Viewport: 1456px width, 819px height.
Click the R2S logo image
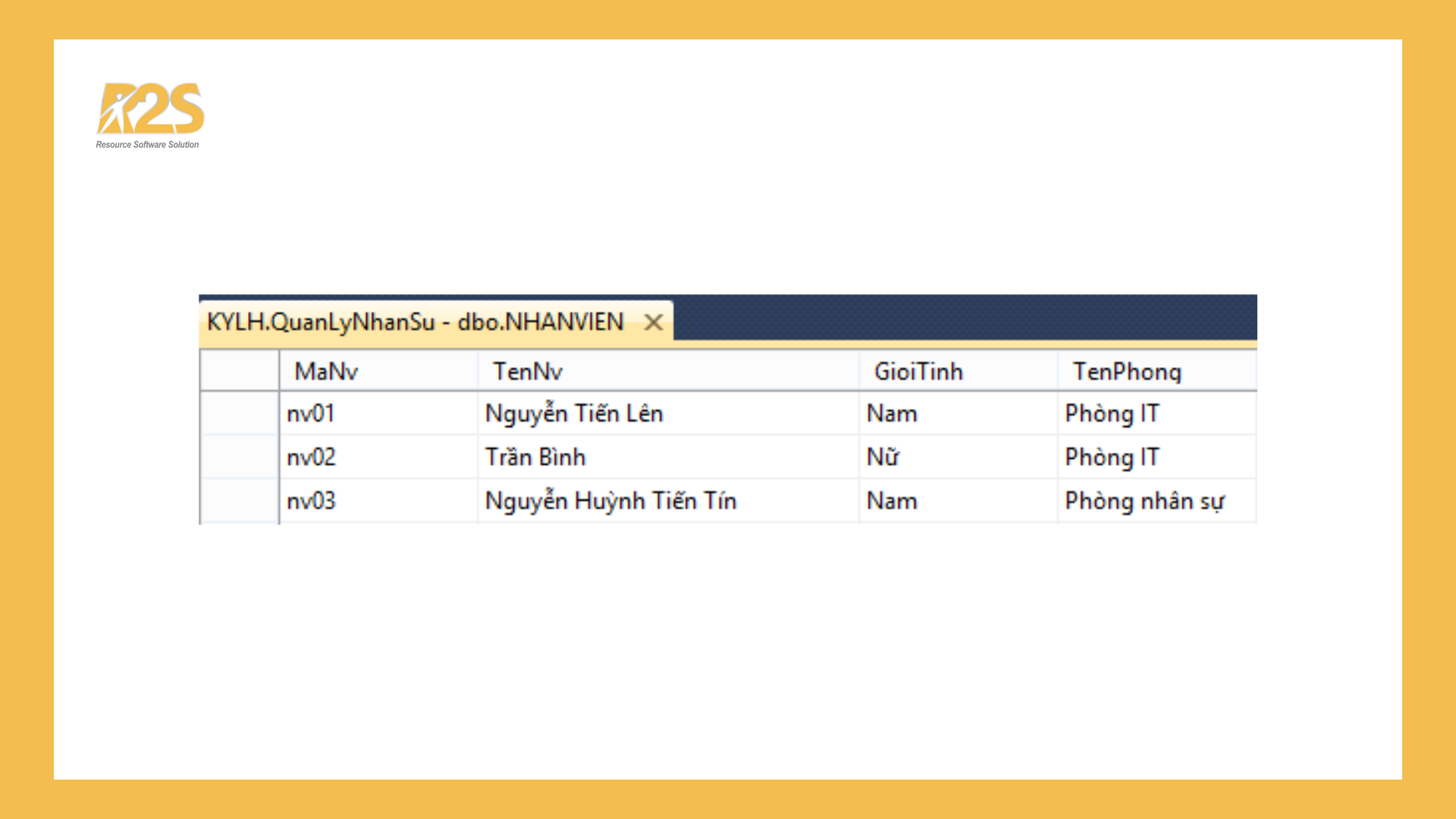click(149, 114)
